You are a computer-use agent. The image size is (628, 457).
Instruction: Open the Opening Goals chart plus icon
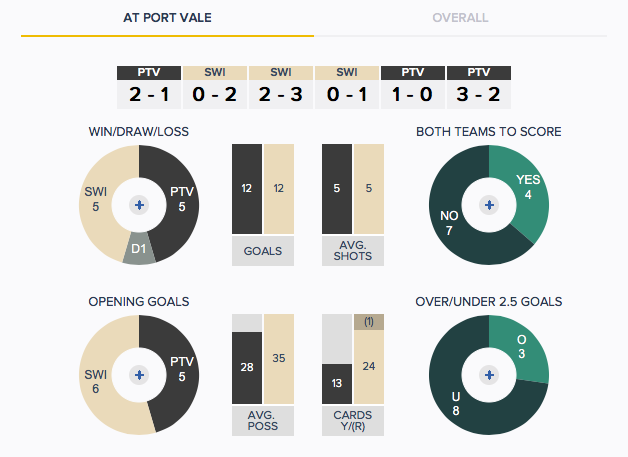pos(139,375)
